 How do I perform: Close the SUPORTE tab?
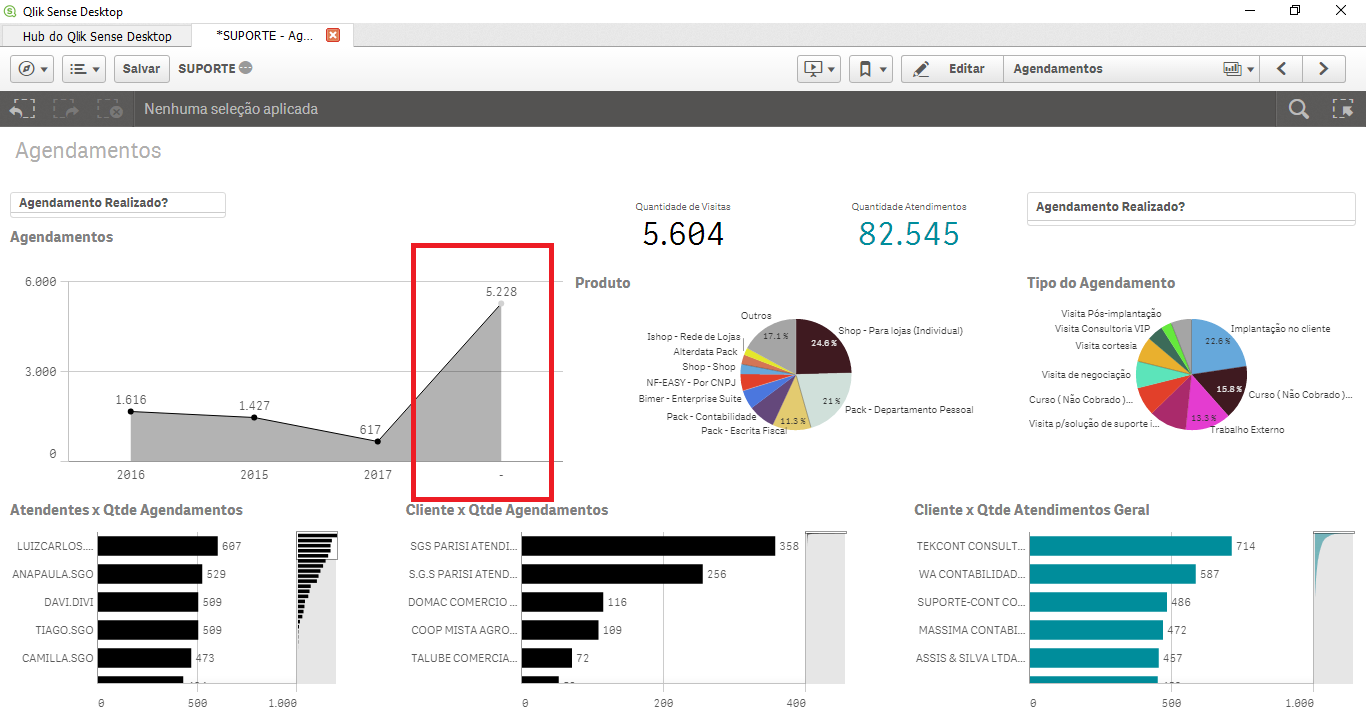(333, 35)
